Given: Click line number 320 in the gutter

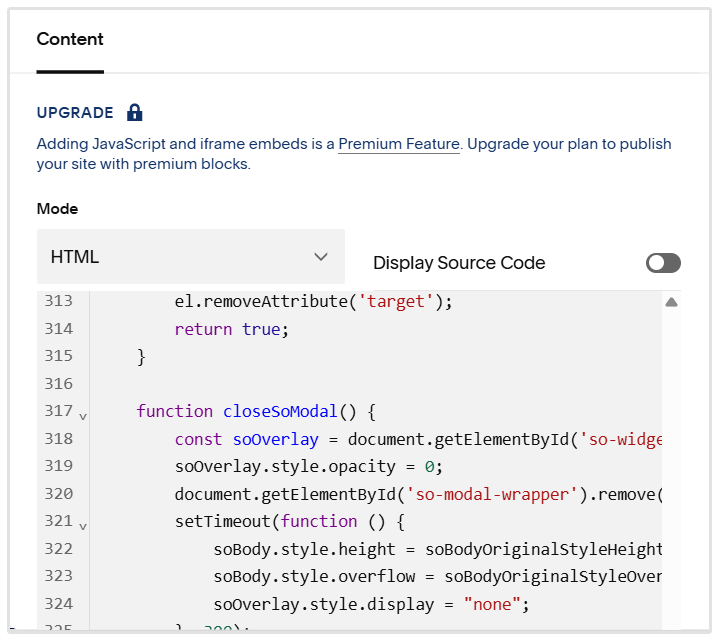Looking at the screenshot, I should tap(59, 494).
